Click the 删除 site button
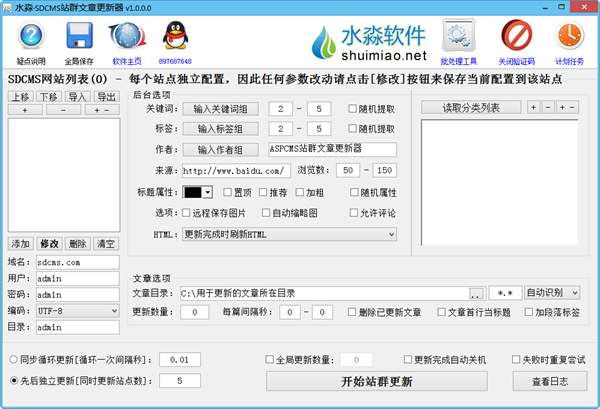 click(78, 243)
